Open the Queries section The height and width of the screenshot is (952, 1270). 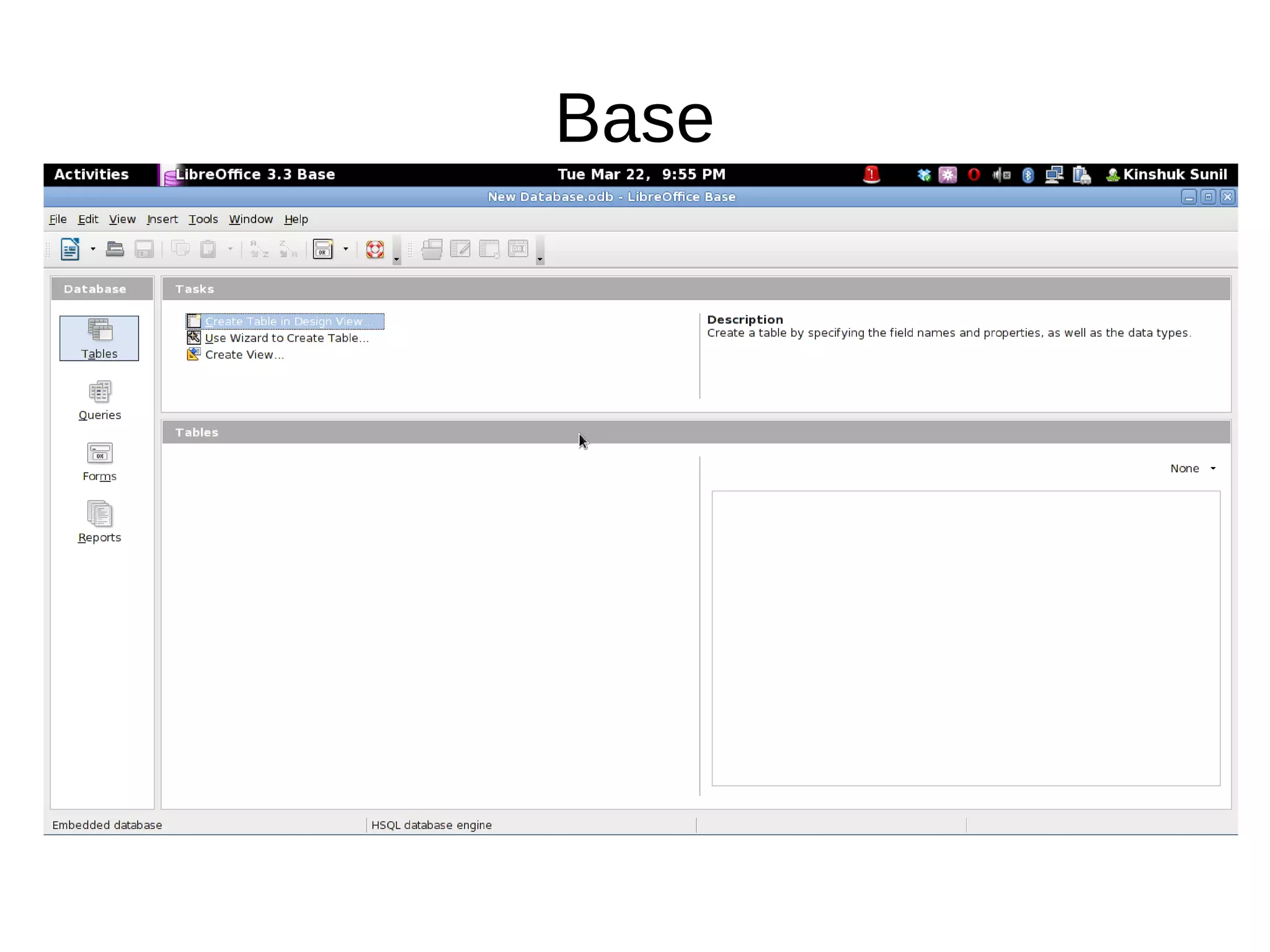99,400
